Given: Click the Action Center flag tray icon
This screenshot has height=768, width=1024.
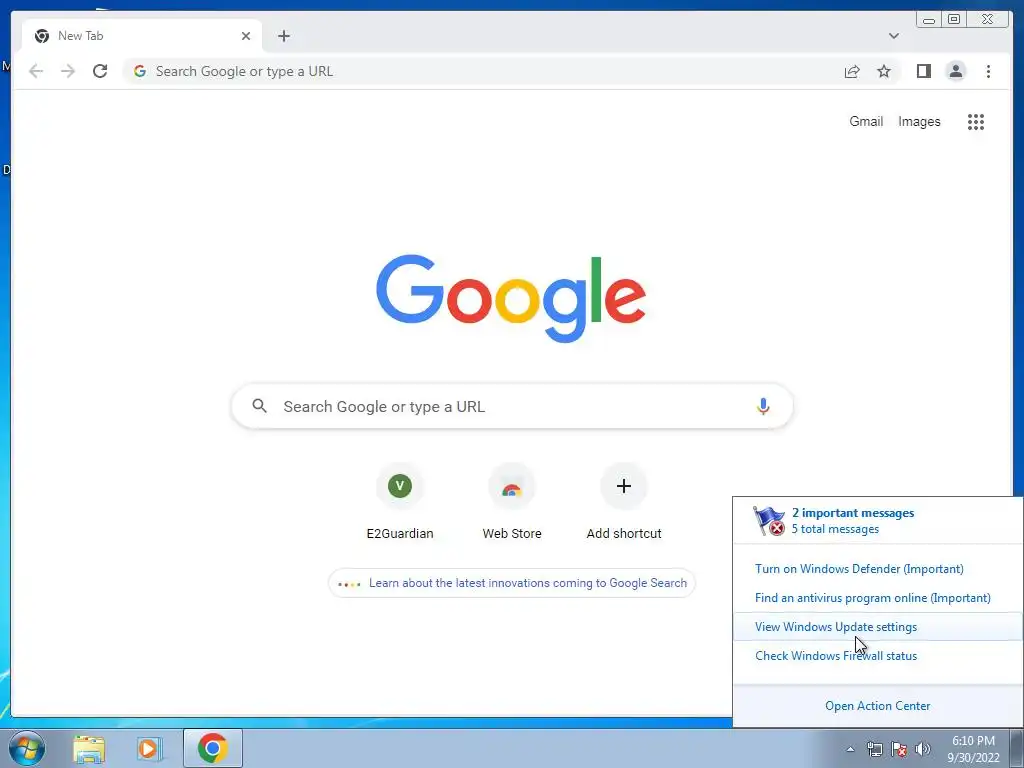Looking at the screenshot, I should pos(899,749).
